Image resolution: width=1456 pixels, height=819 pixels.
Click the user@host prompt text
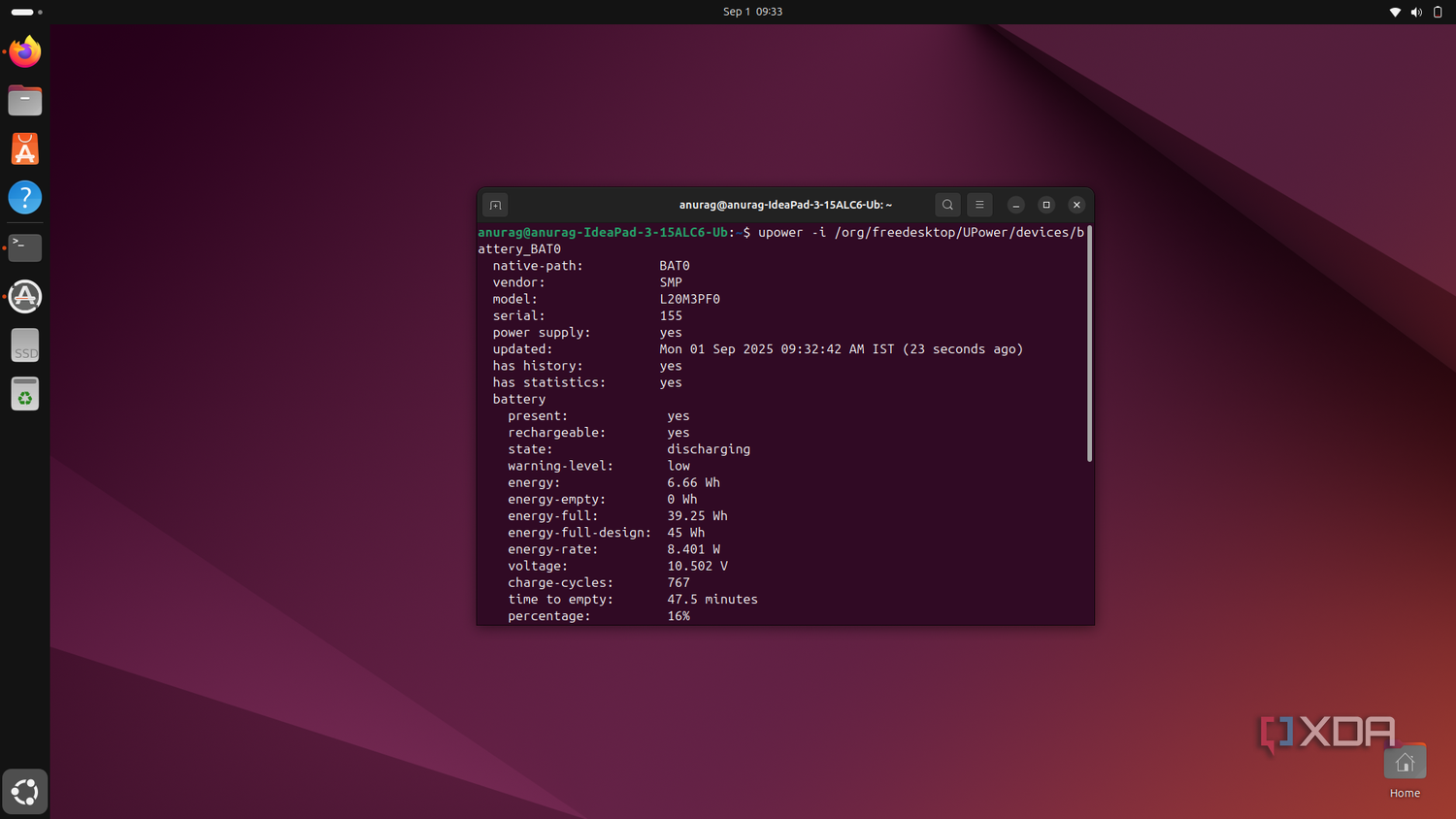pyautogui.click(x=603, y=233)
